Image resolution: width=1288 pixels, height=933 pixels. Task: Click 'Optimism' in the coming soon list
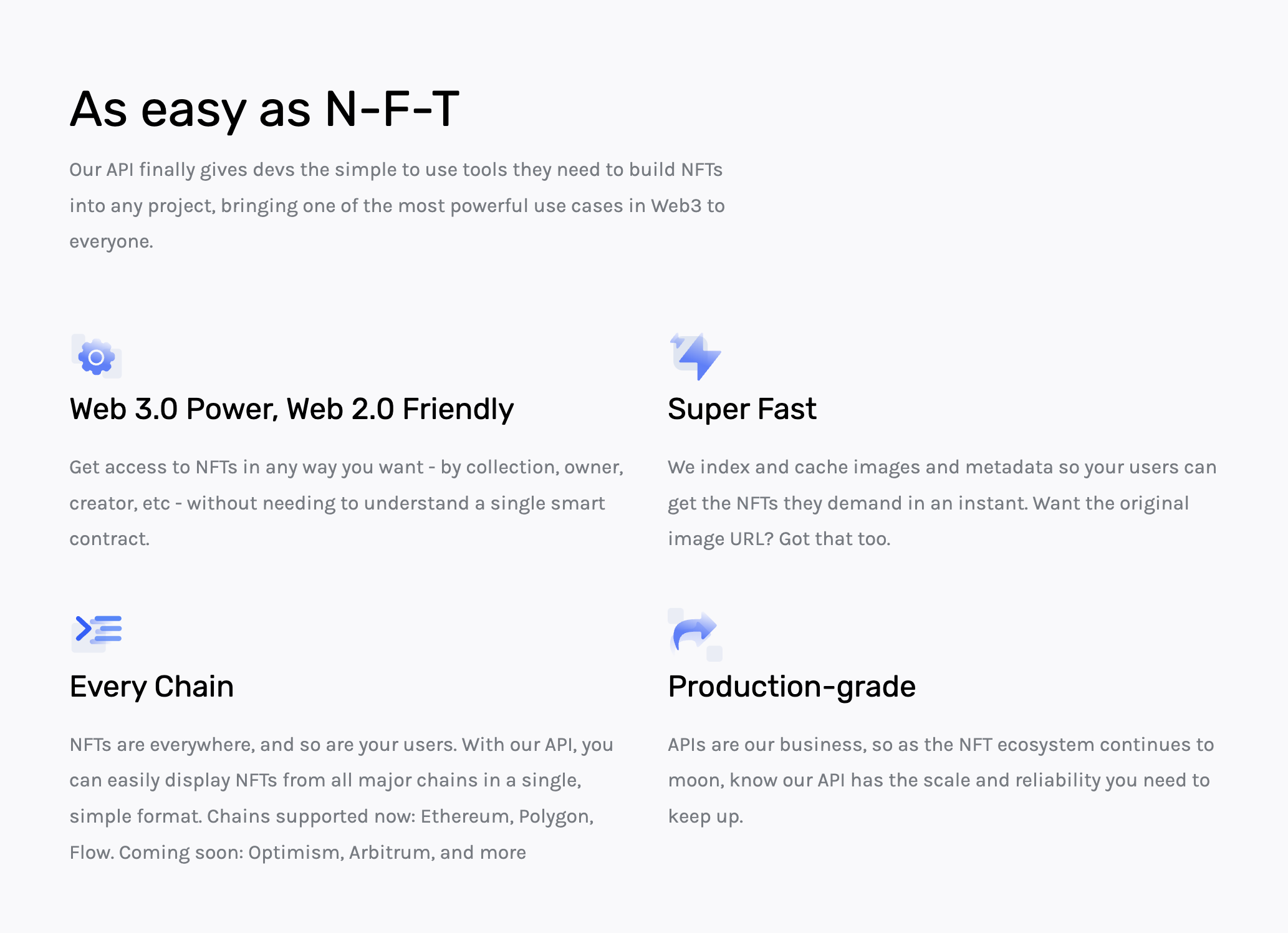pos(296,853)
